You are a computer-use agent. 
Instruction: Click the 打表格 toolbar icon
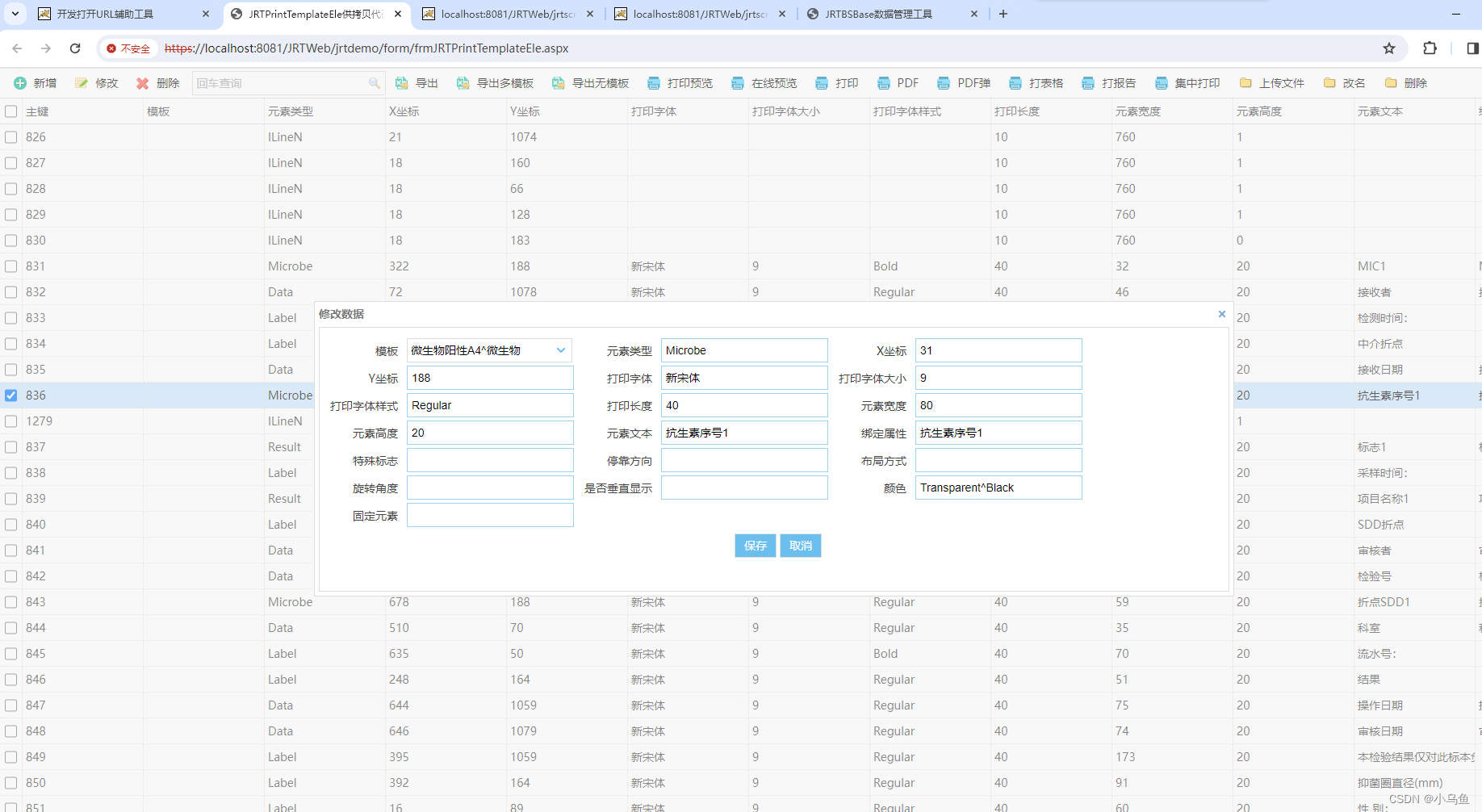coord(1015,83)
